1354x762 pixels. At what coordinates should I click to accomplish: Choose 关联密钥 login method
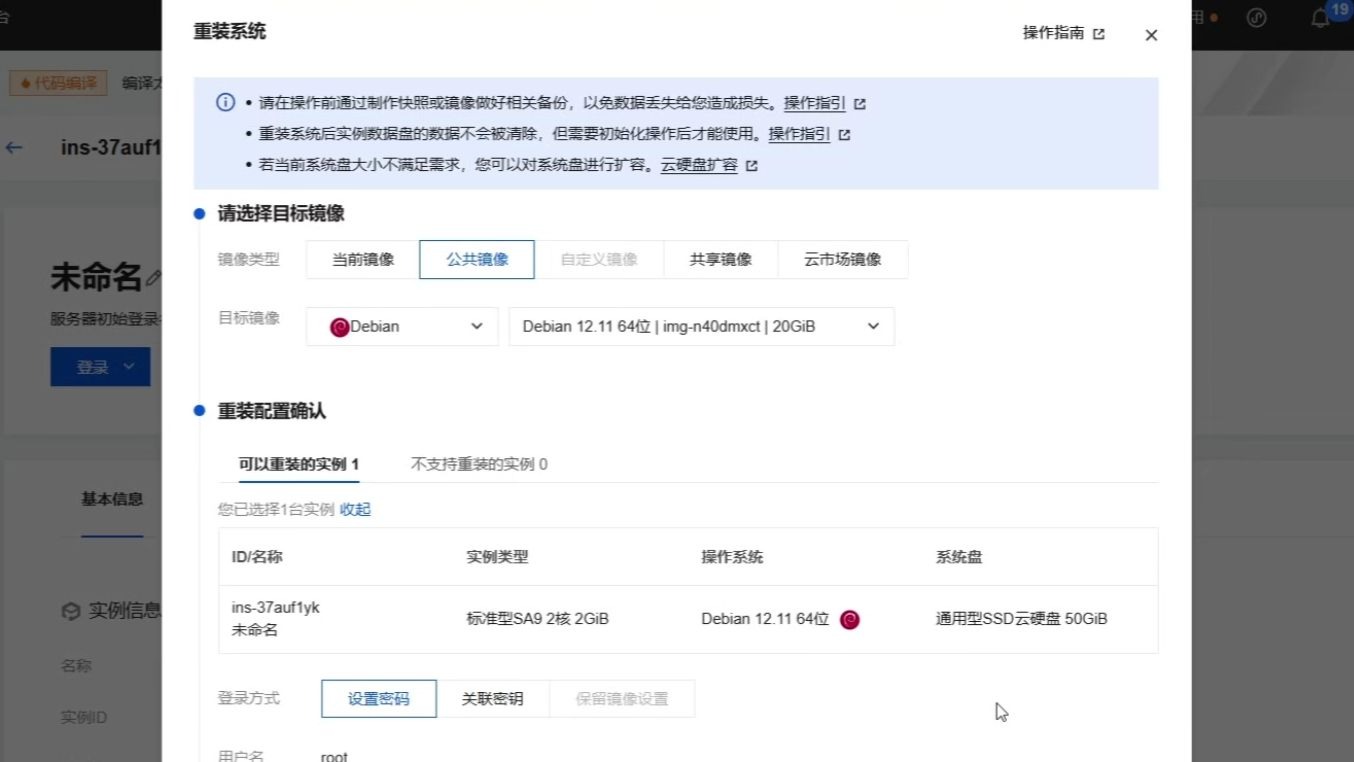[492, 699]
